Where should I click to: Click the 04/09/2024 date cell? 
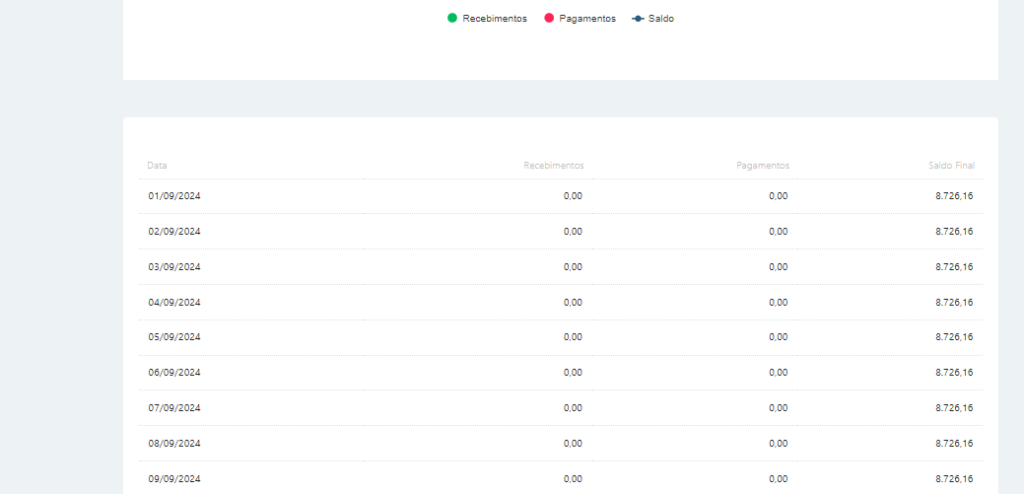[x=175, y=302]
